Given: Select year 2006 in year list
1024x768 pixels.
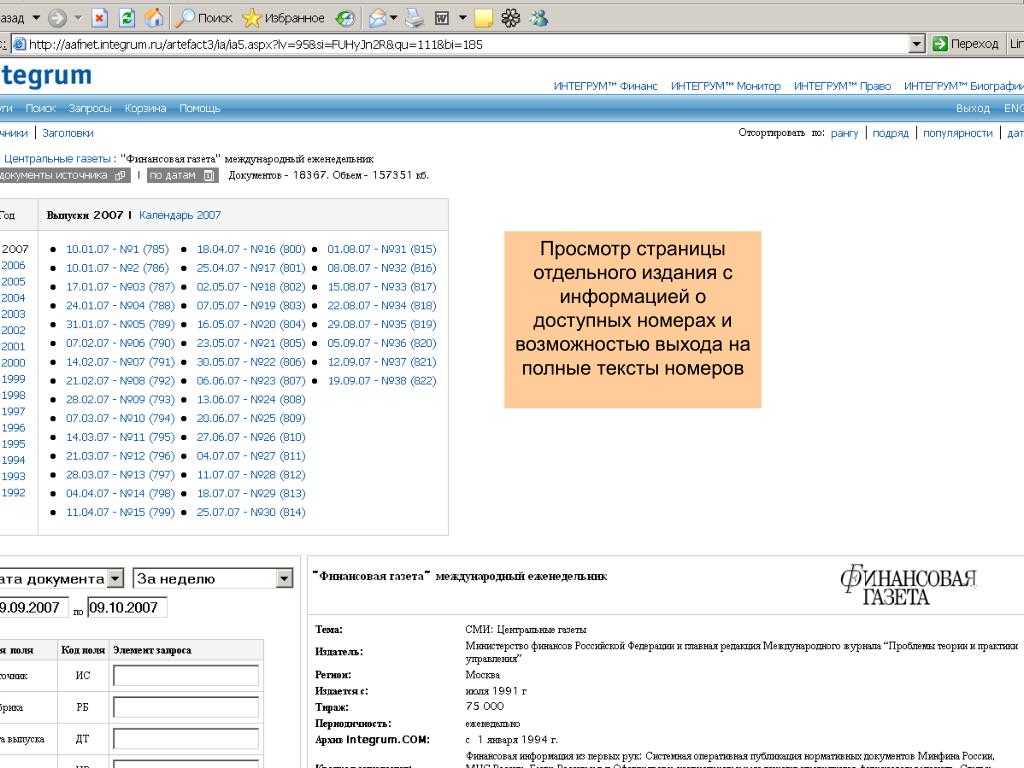Looking at the screenshot, I should pyautogui.click(x=13, y=265).
